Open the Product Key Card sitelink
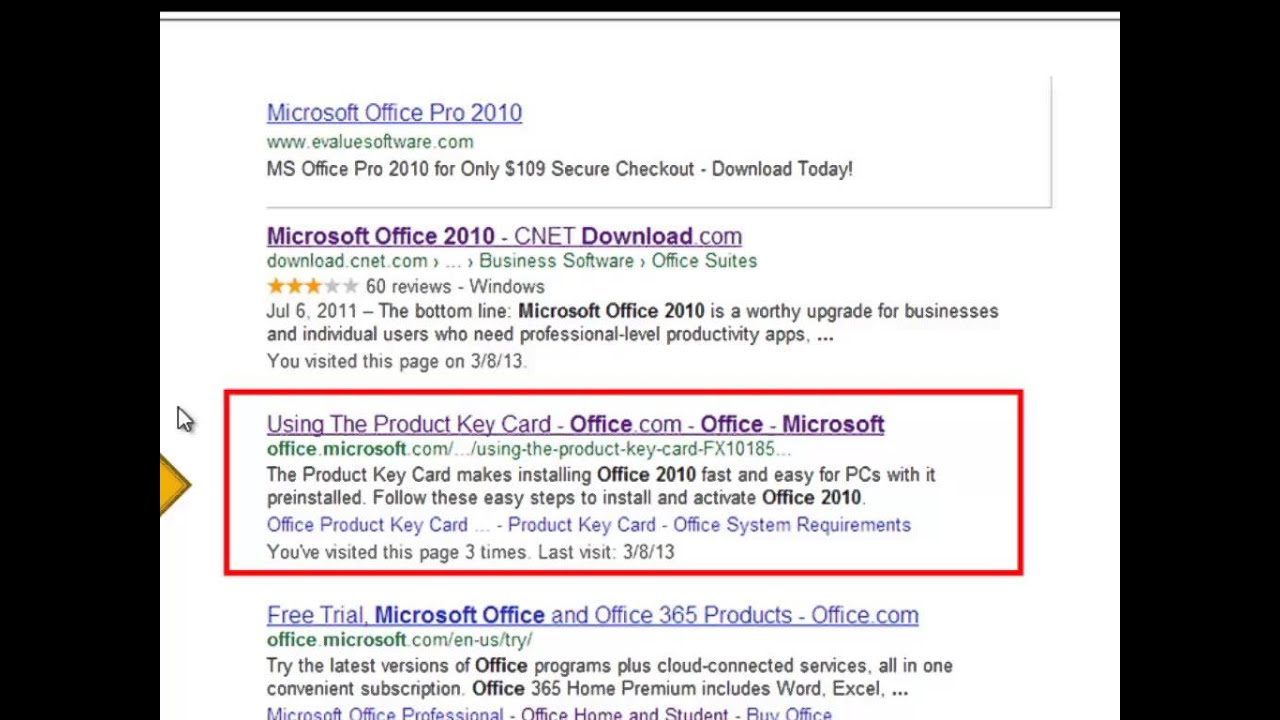 [x=581, y=525]
